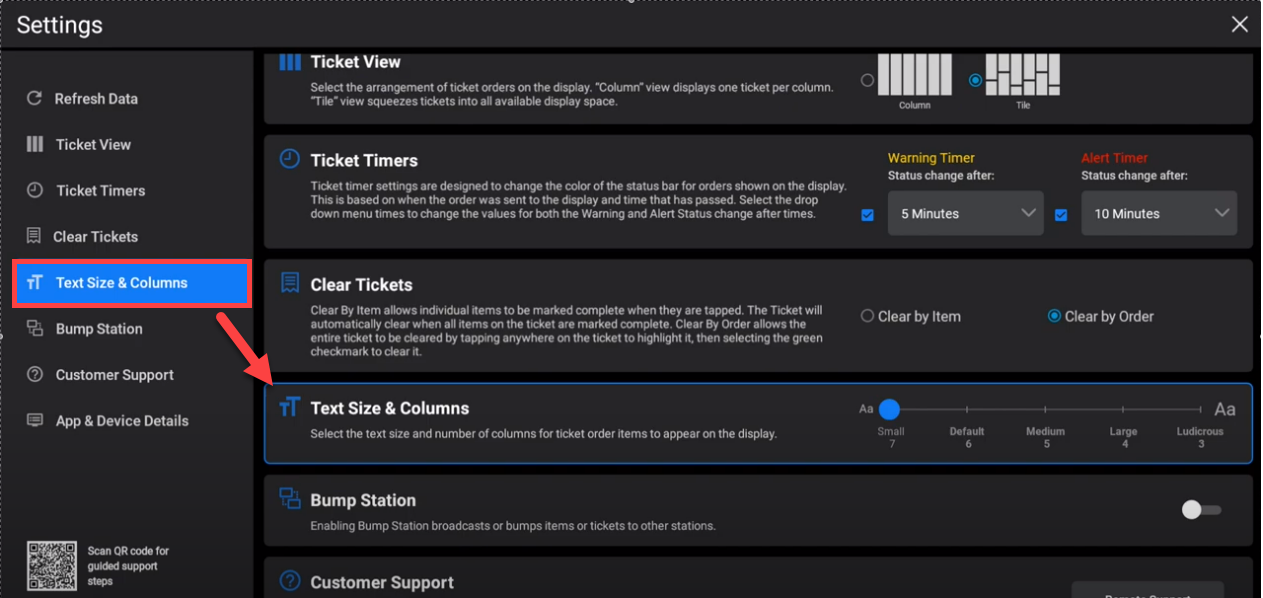
Task: Go to Ticket View in sidebar menu
Action: click(x=93, y=145)
